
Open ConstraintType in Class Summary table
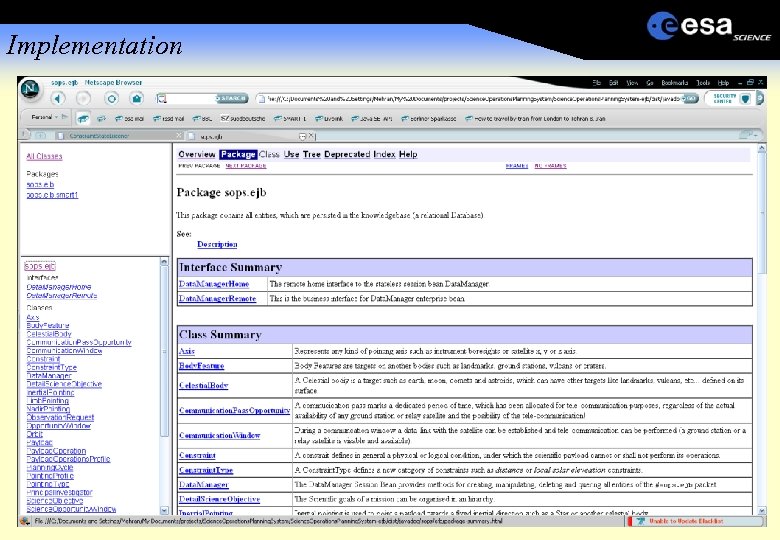click(x=206, y=470)
